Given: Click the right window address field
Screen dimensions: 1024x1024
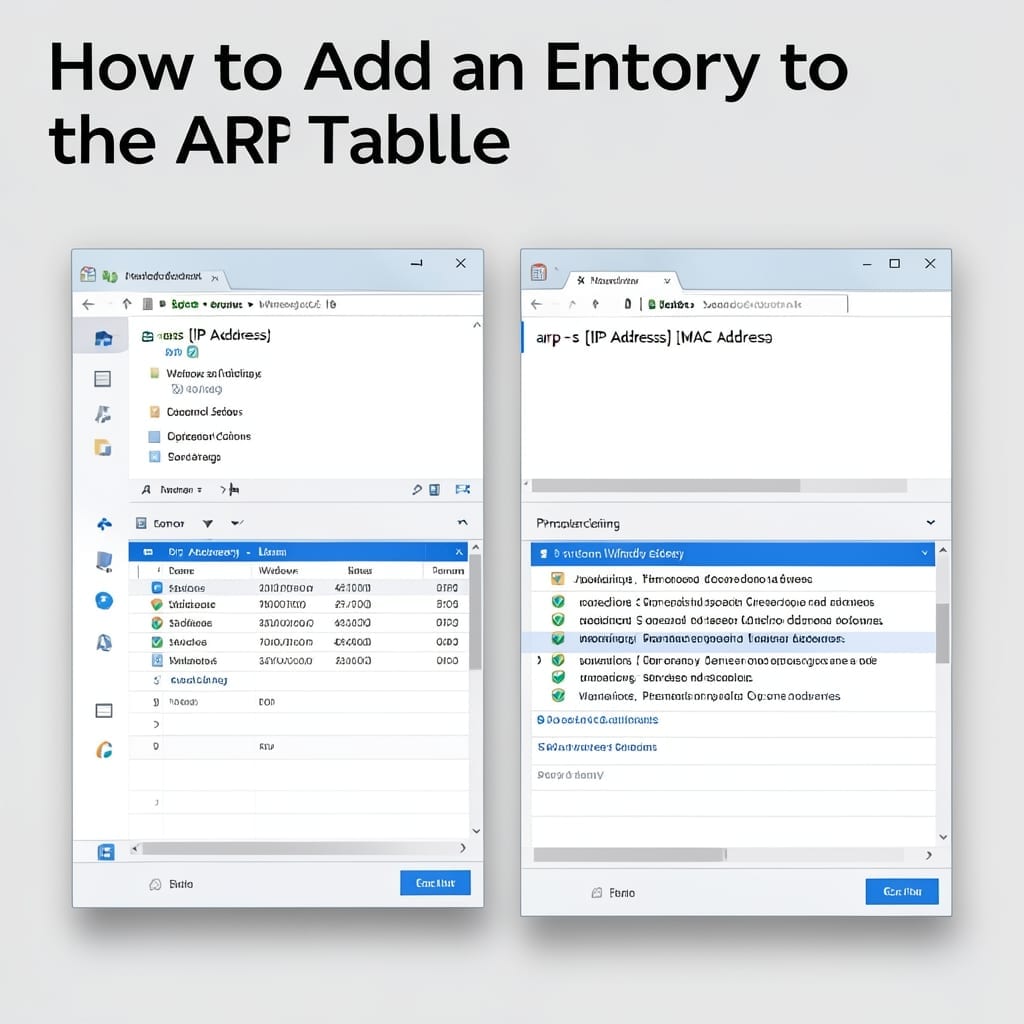Looking at the screenshot, I should 746,304.
